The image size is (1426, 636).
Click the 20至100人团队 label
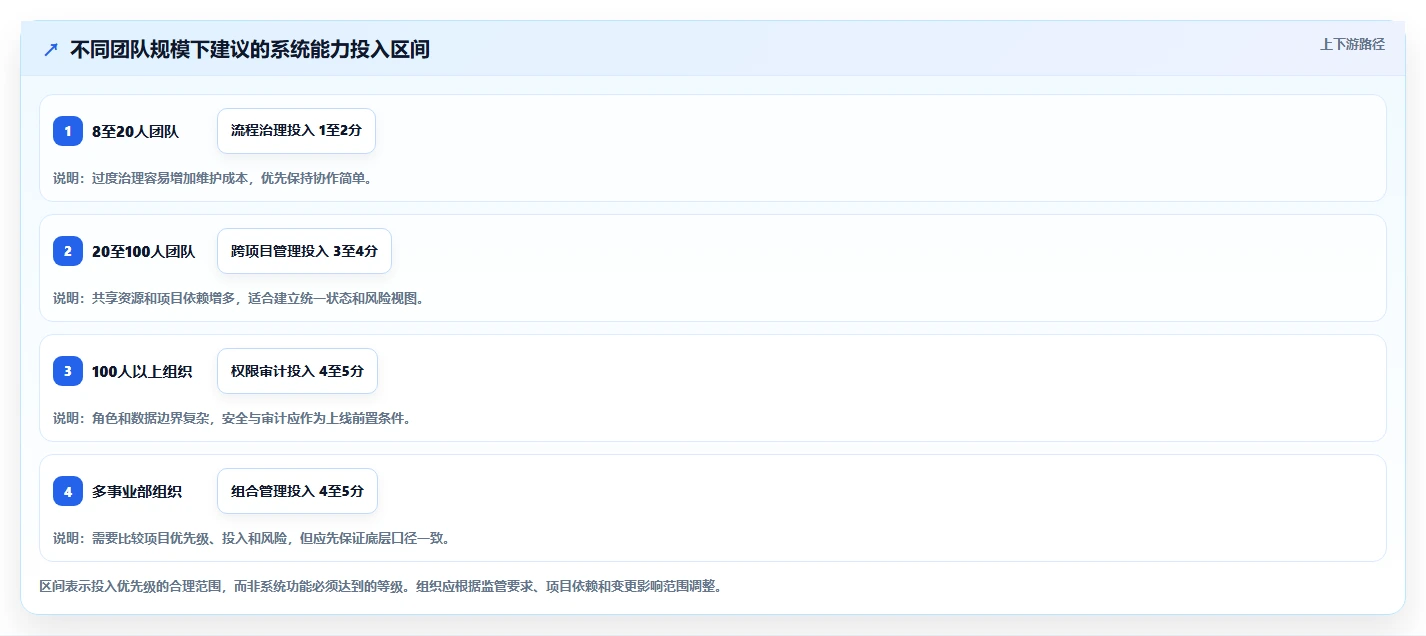(143, 251)
